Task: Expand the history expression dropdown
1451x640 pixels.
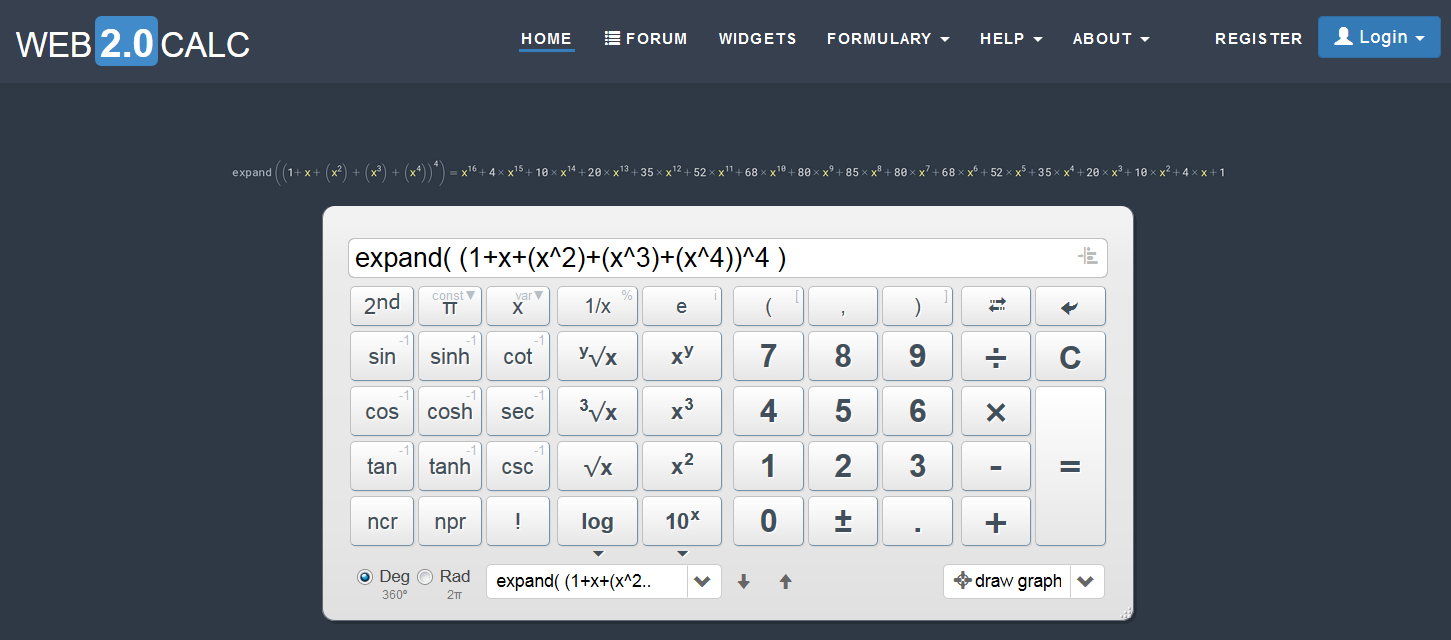Action: 703,581
